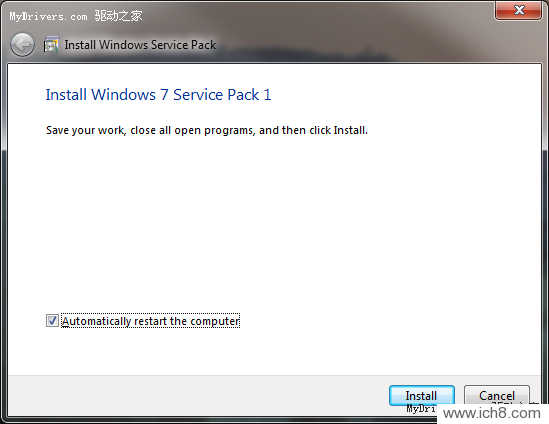Click the gray footer bar left of Install
The image size is (549, 424).
pos(196,396)
